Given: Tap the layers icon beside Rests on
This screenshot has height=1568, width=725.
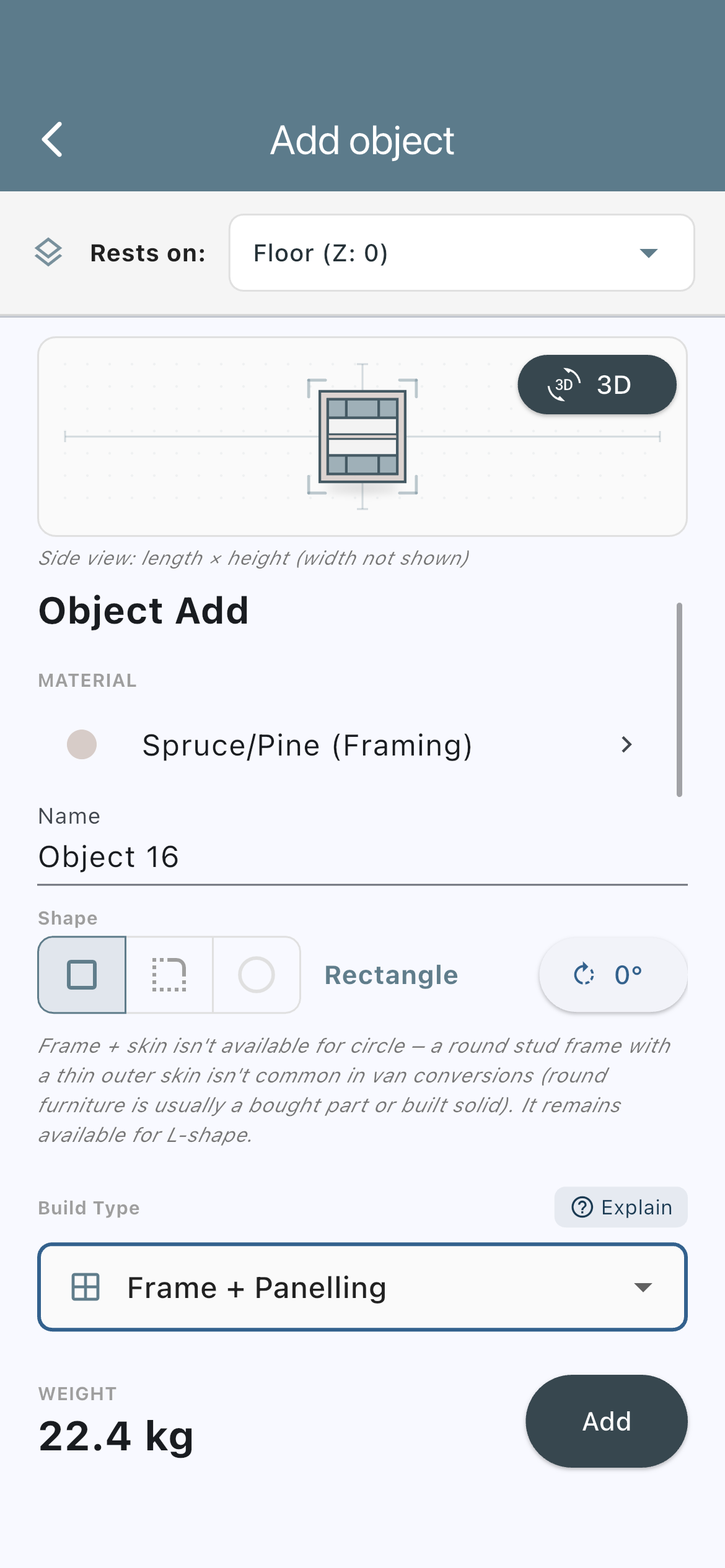Looking at the screenshot, I should point(48,253).
